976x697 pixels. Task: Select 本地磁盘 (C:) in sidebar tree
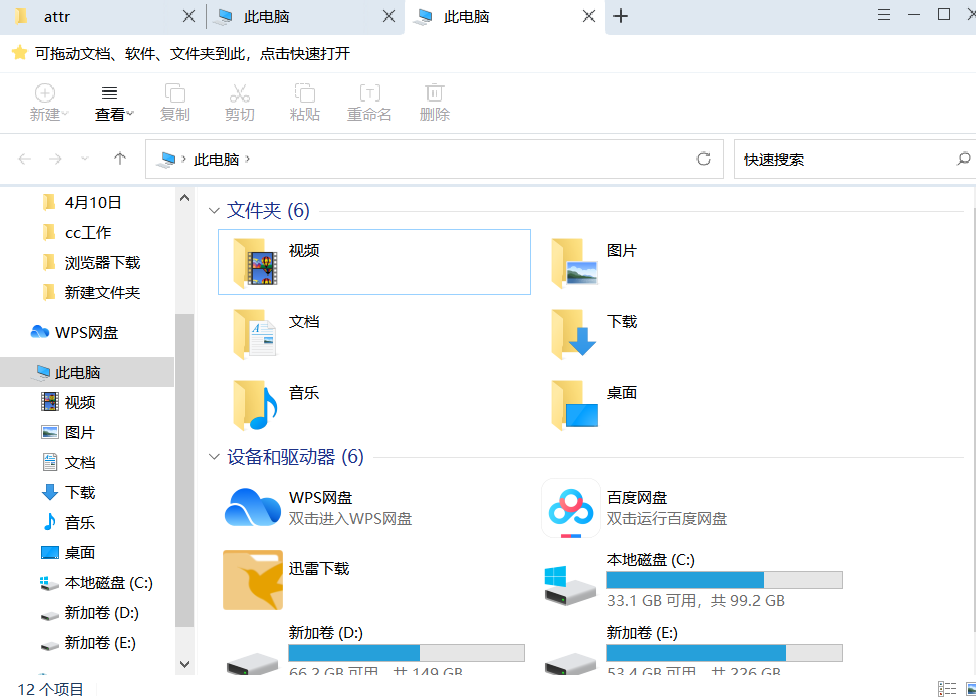click(108, 583)
